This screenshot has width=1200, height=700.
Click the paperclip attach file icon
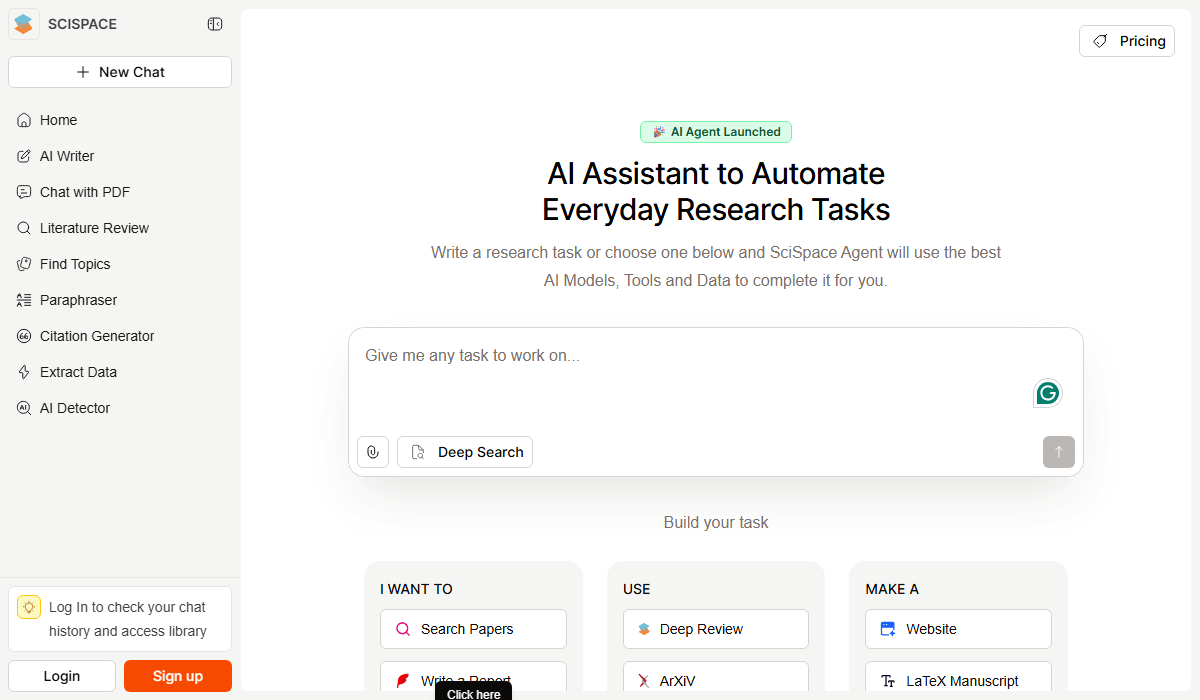[373, 452]
